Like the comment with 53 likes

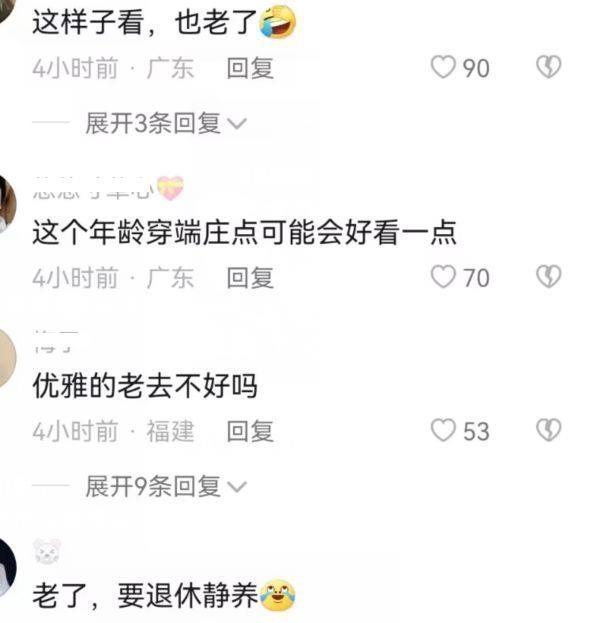443,430
